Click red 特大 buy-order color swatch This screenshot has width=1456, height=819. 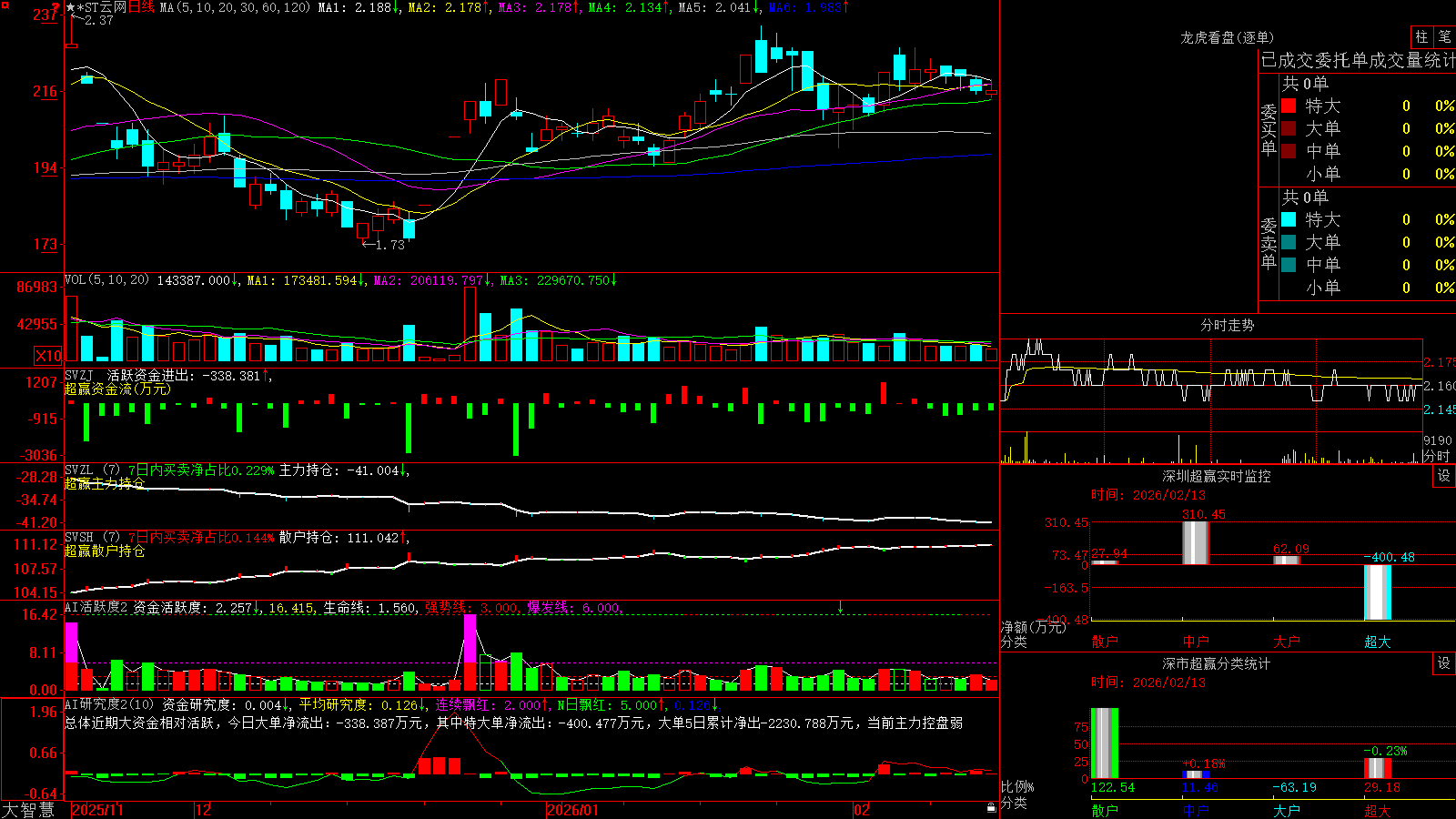[x=1289, y=106]
